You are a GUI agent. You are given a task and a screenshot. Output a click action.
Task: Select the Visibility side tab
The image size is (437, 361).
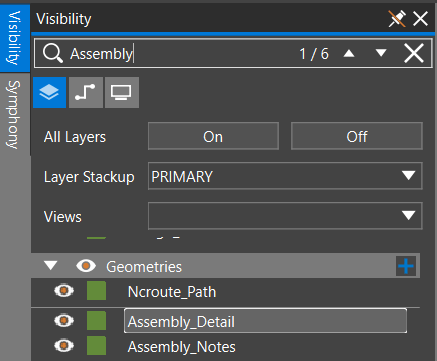pos(15,38)
